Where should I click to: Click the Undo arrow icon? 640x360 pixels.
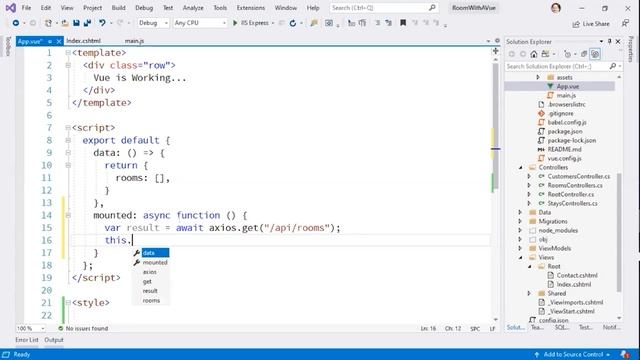pyautogui.click(x=102, y=23)
